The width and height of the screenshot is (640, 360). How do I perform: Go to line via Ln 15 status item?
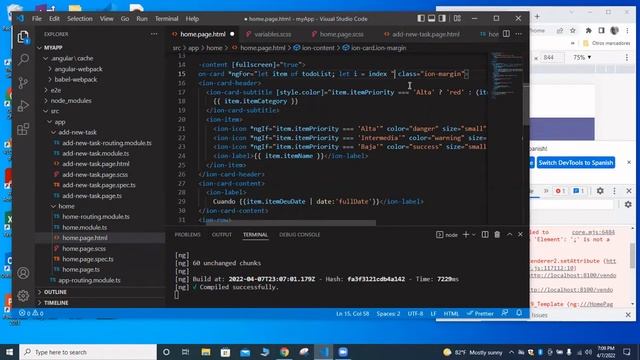(x=352, y=313)
